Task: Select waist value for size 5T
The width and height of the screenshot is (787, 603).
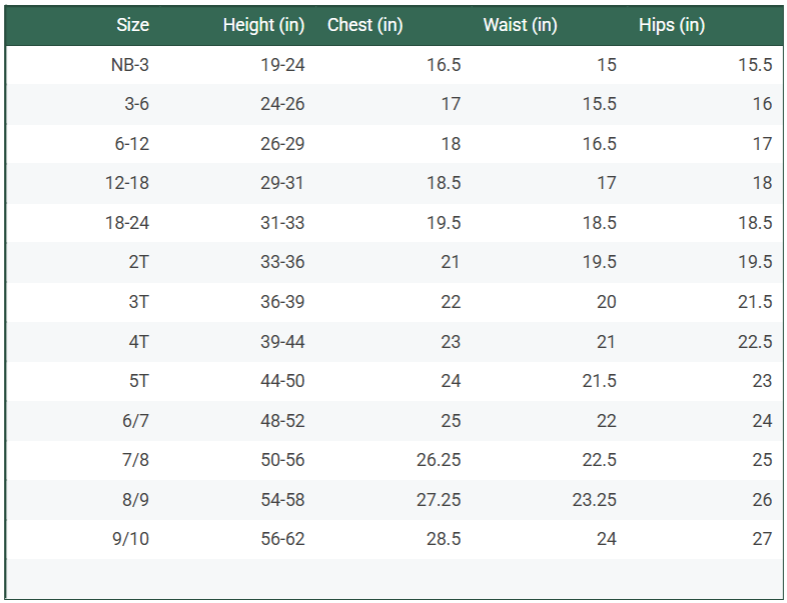Action: [599, 381]
